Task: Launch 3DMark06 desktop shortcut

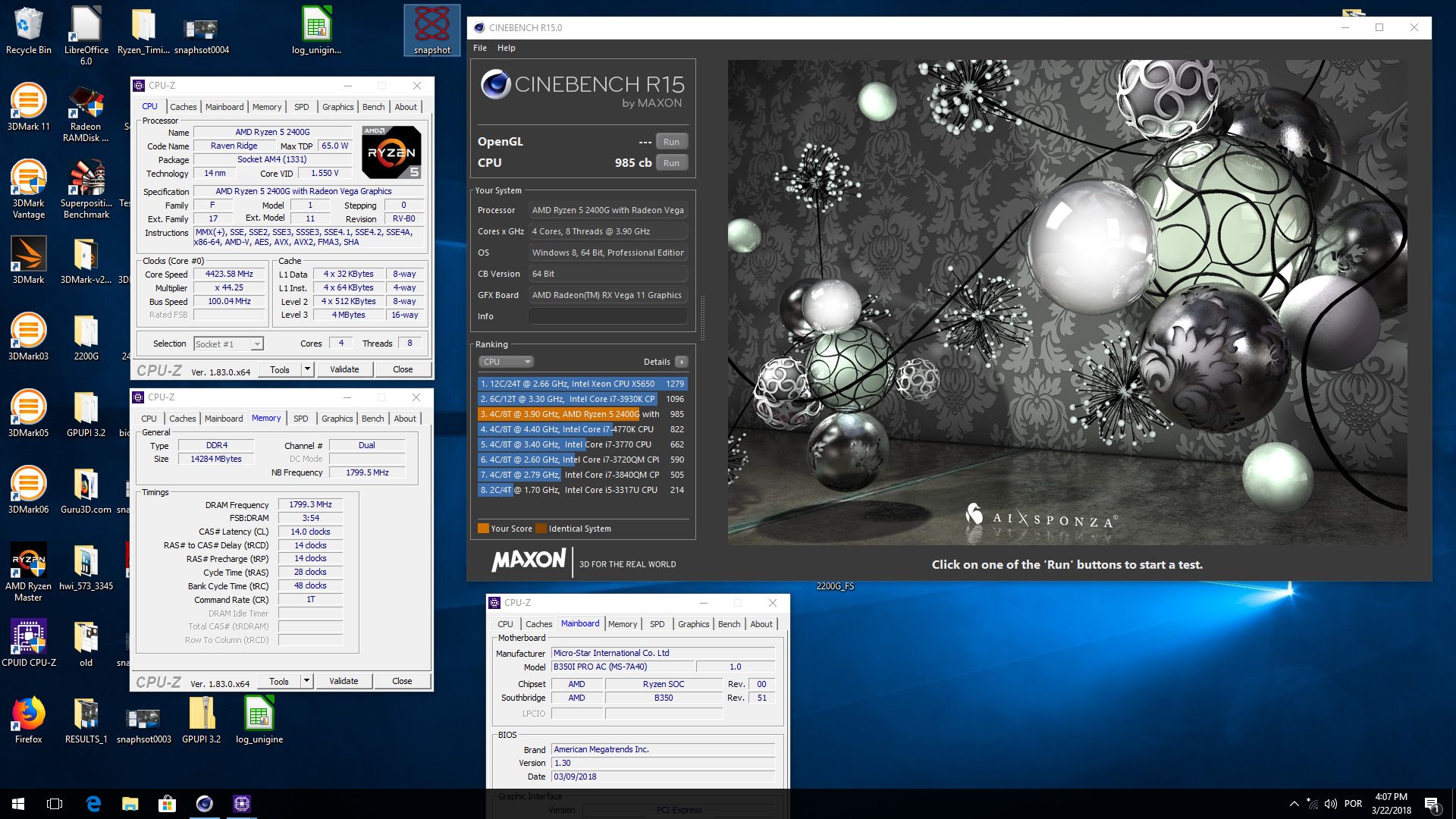Action: click(28, 490)
